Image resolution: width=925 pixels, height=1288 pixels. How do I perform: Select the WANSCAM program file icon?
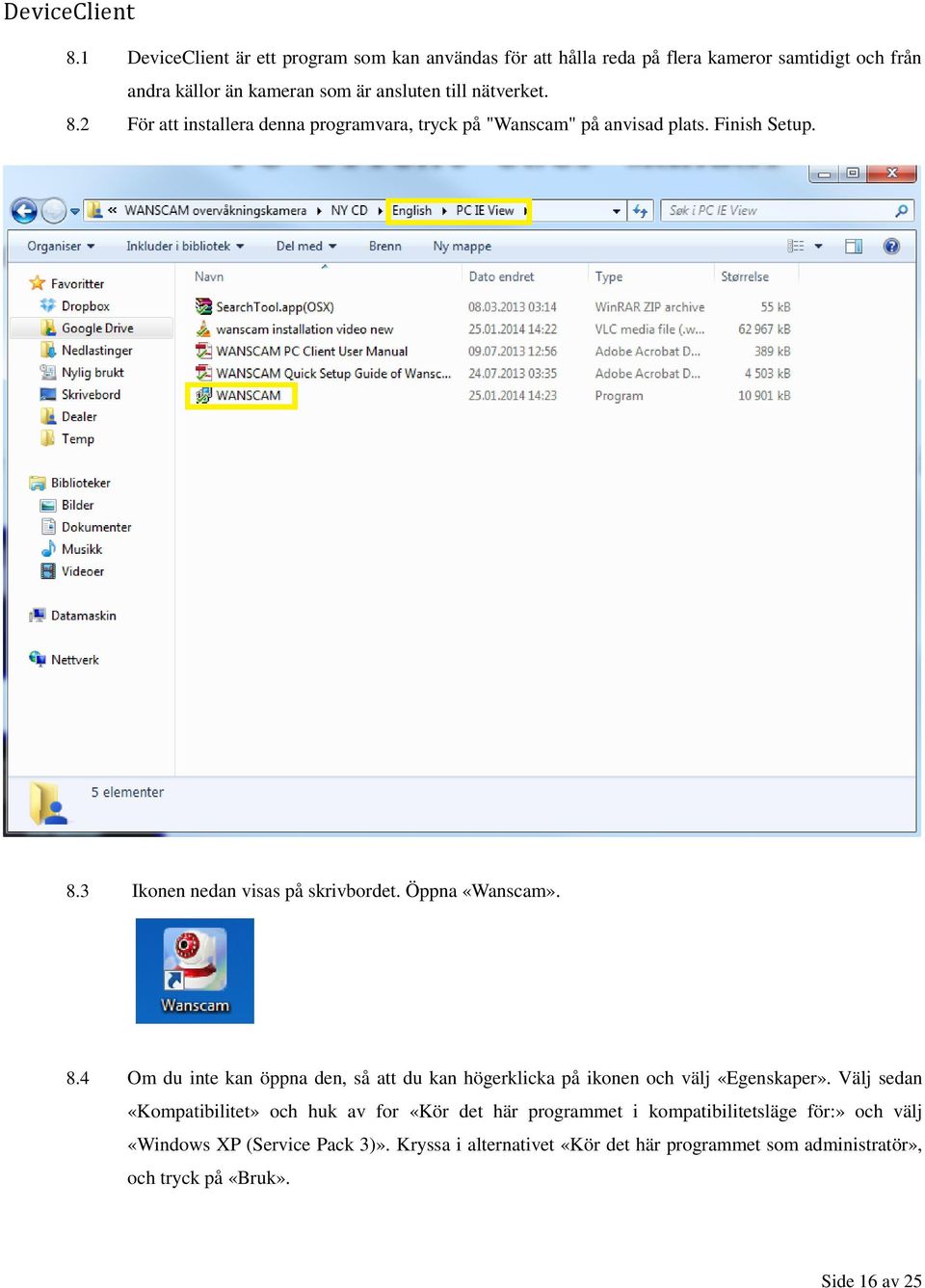(203, 395)
